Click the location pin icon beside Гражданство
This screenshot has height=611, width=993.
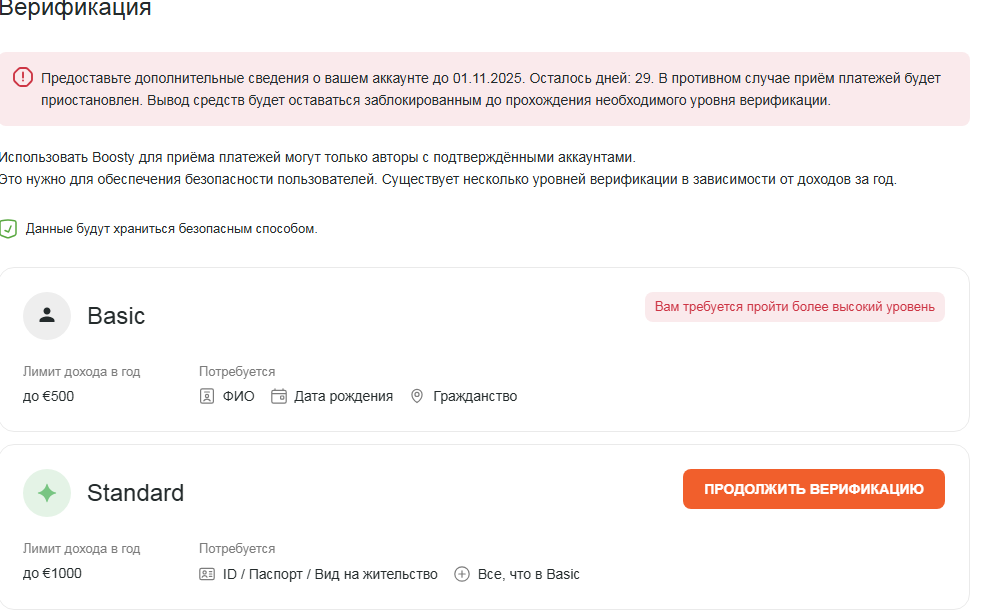click(417, 396)
